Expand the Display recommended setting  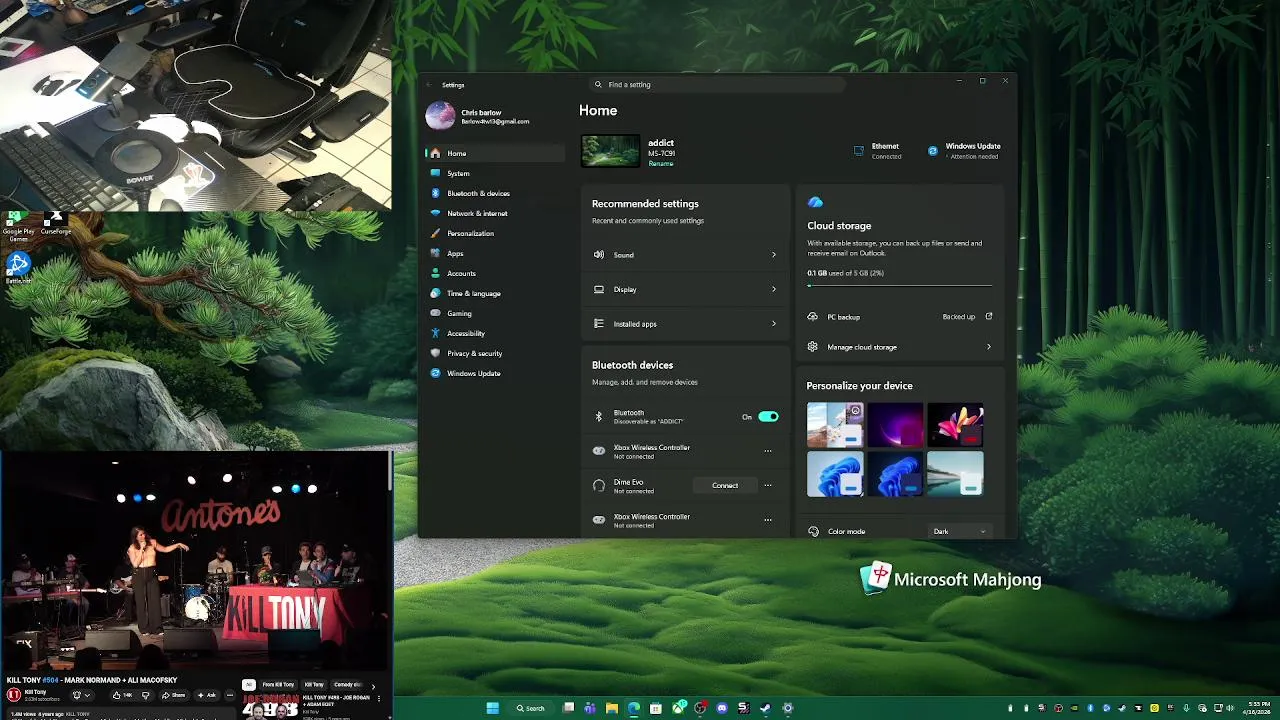(x=685, y=289)
